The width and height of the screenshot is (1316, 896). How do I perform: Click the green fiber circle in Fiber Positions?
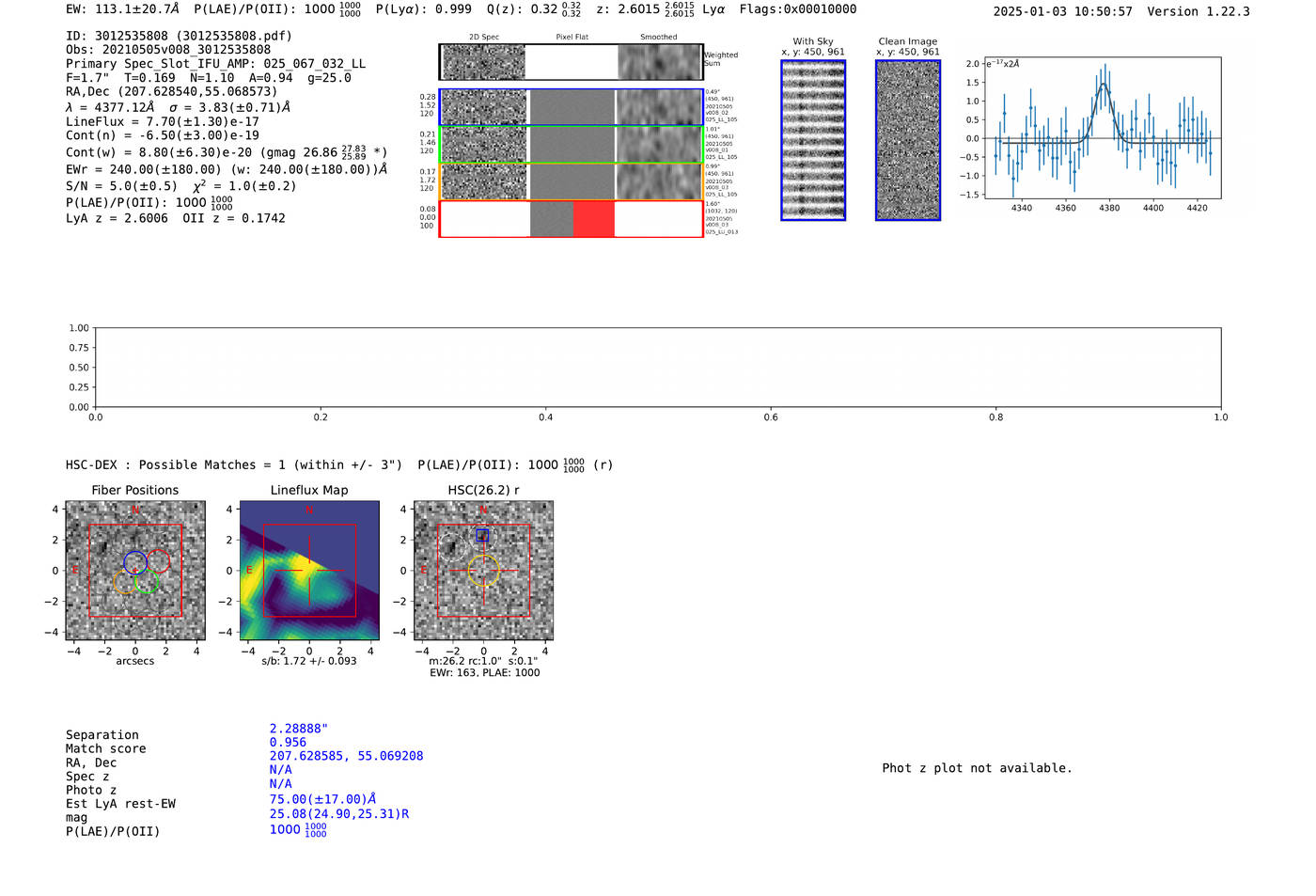coord(147,582)
